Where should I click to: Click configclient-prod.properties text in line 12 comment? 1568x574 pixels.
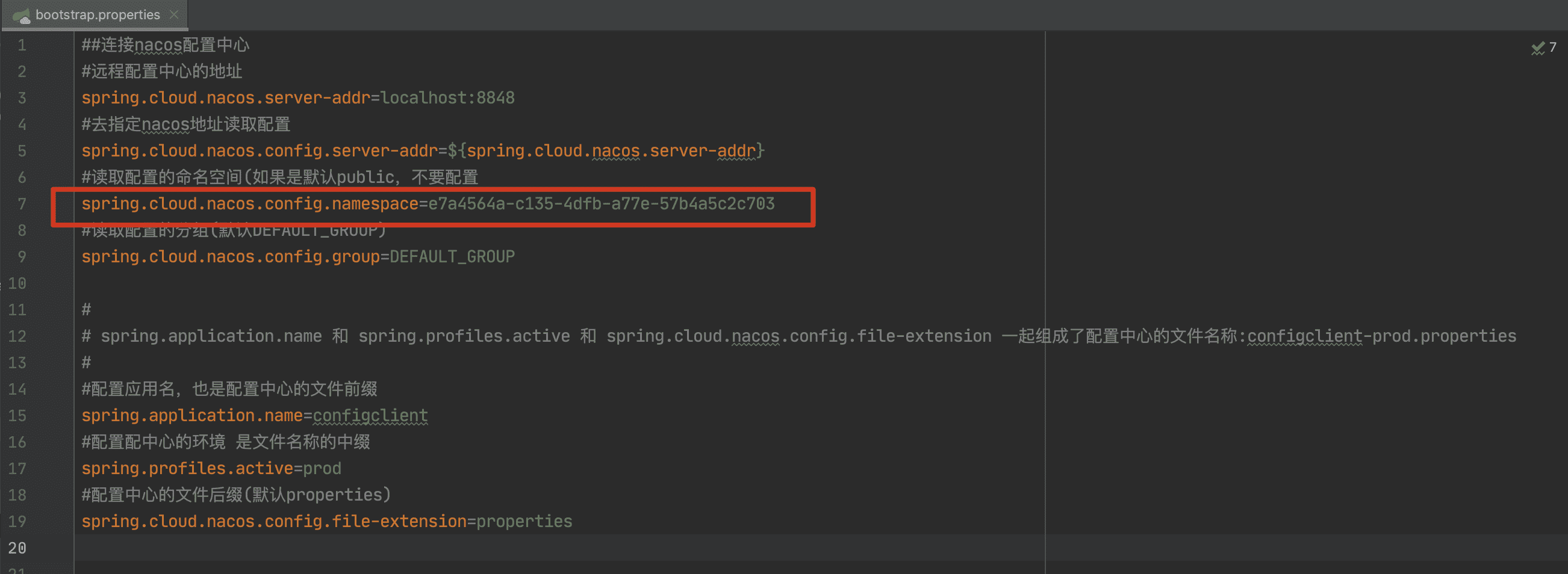1381,336
